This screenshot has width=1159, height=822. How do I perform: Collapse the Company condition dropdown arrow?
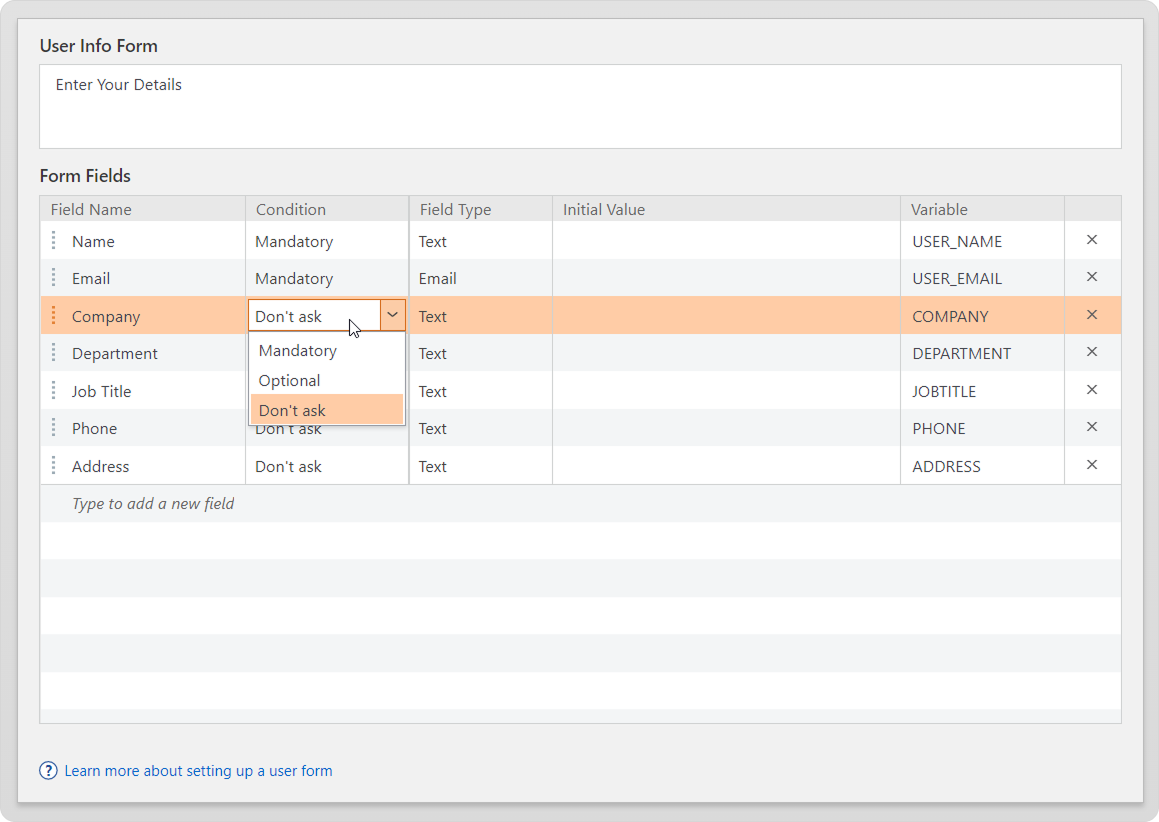pos(392,316)
